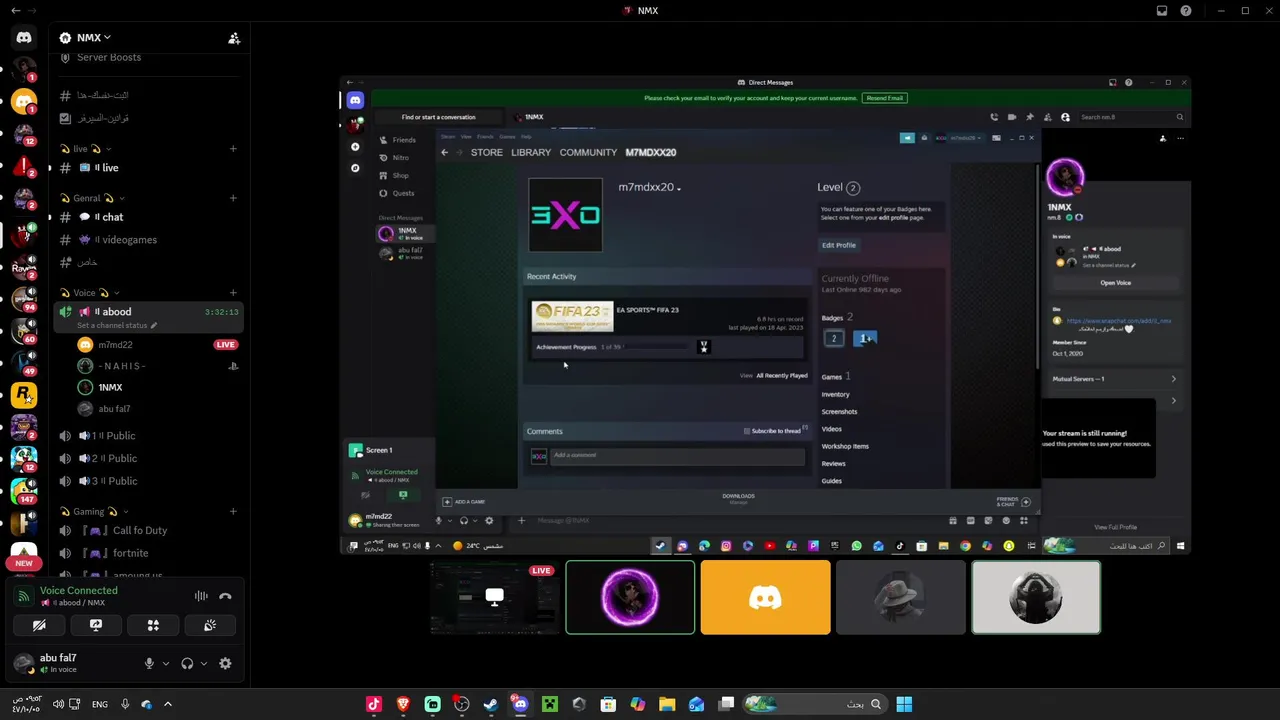Open the Rockstar Games server icon
This screenshot has width=1280, height=720.
click(x=24, y=395)
